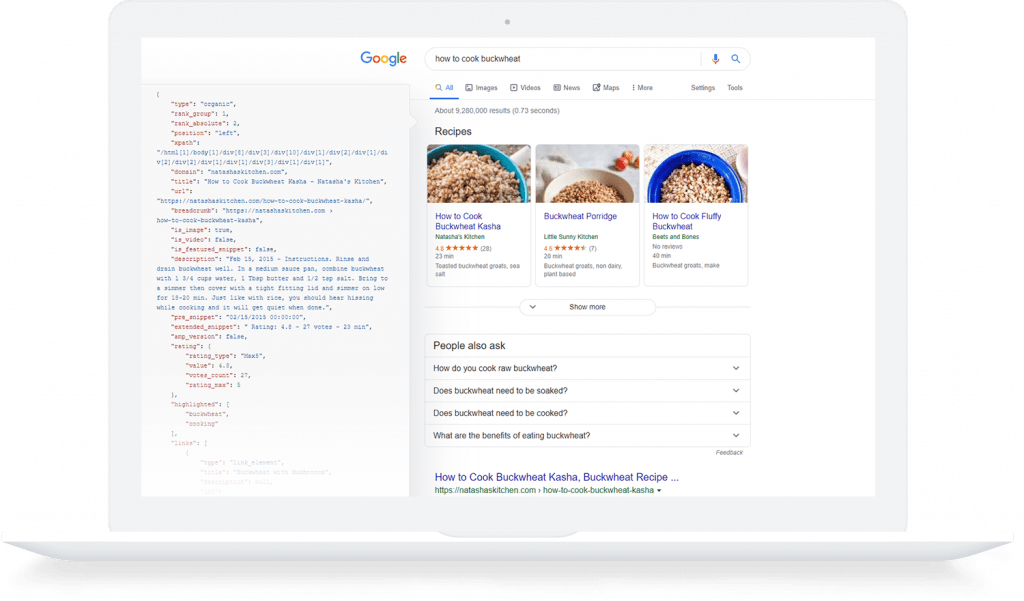This screenshot has width=1024, height=601.
Task: Open the Tools menu
Action: 735,88
